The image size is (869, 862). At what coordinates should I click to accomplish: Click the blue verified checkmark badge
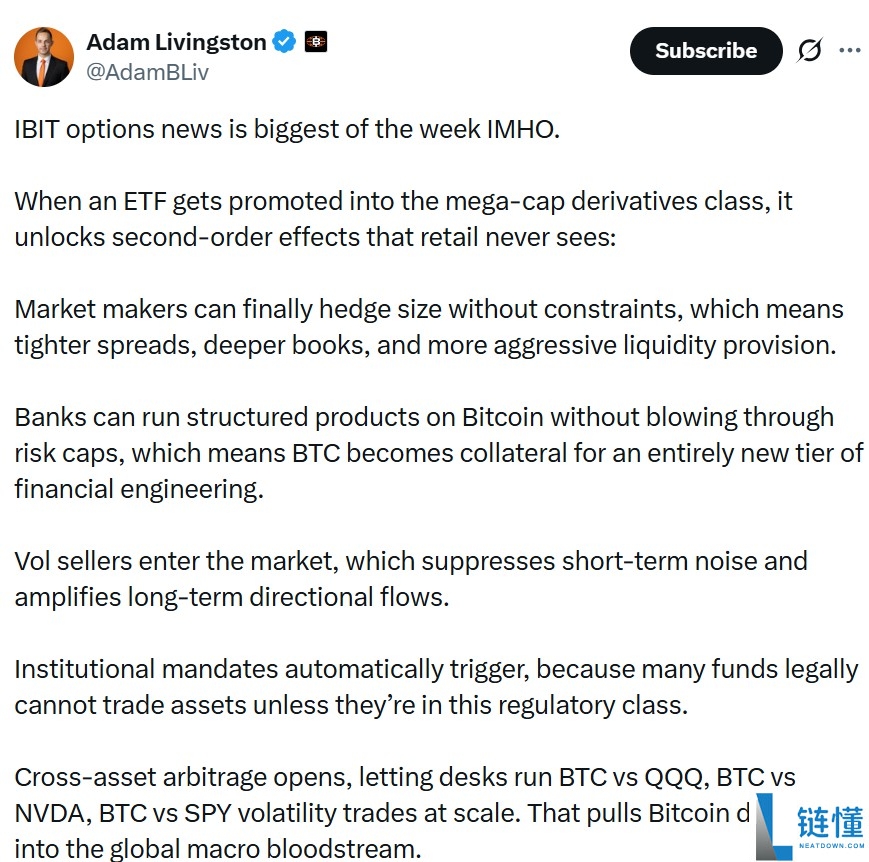click(282, 42)
